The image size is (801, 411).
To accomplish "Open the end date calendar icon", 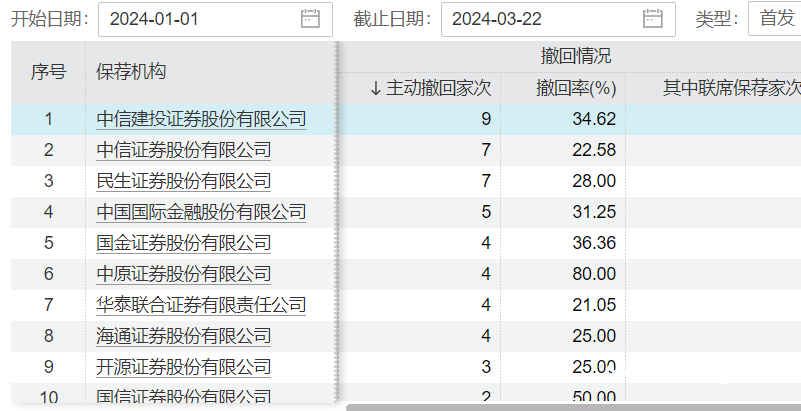I will pos(652,19).
